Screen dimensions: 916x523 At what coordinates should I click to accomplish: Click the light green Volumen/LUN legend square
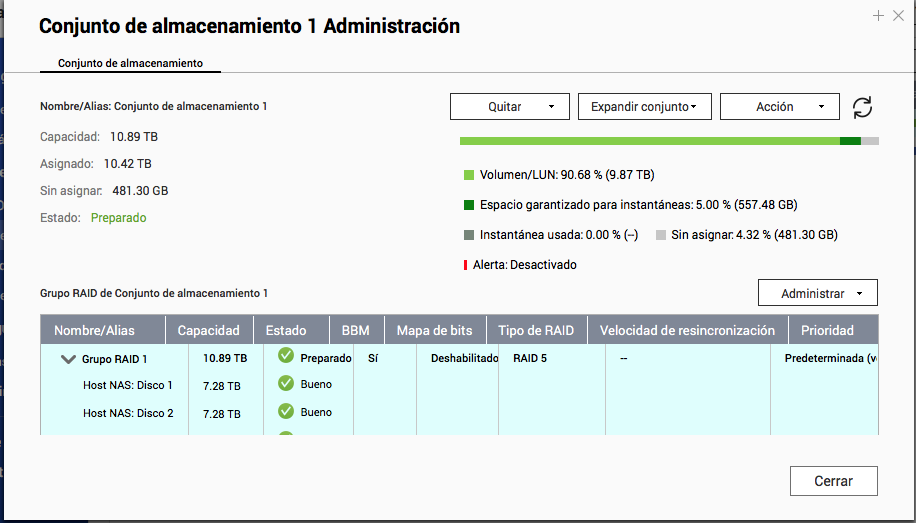[x=469, y=175]
